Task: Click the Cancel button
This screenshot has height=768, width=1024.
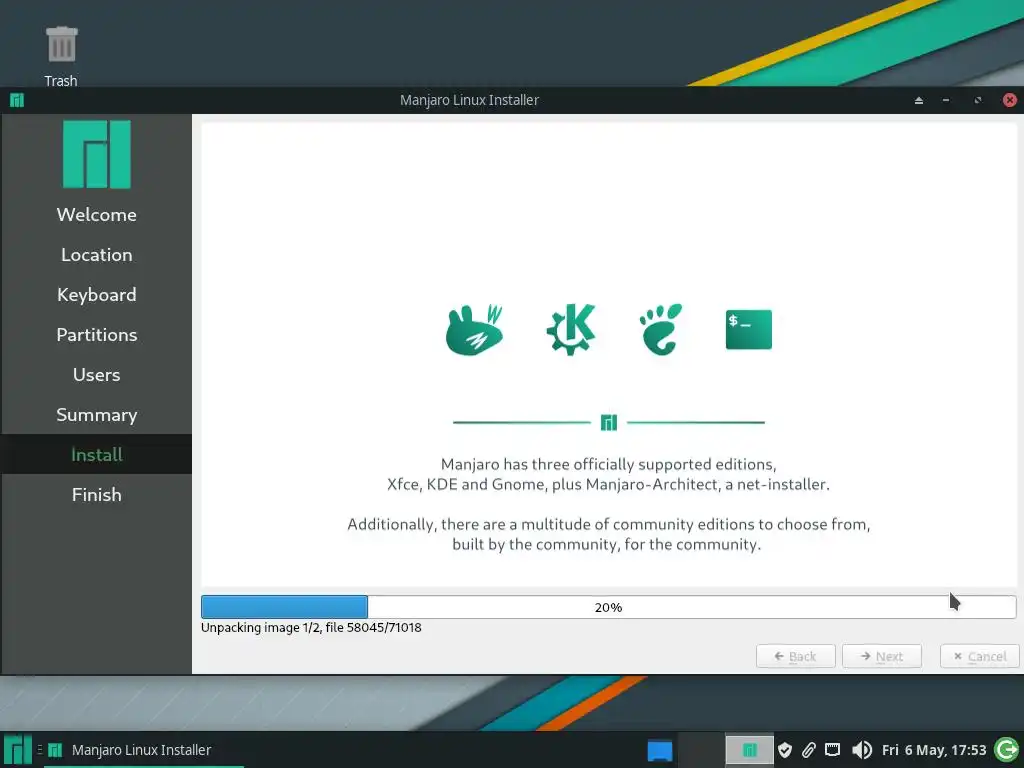Action: pyautogui.click(x=980, y=656)
